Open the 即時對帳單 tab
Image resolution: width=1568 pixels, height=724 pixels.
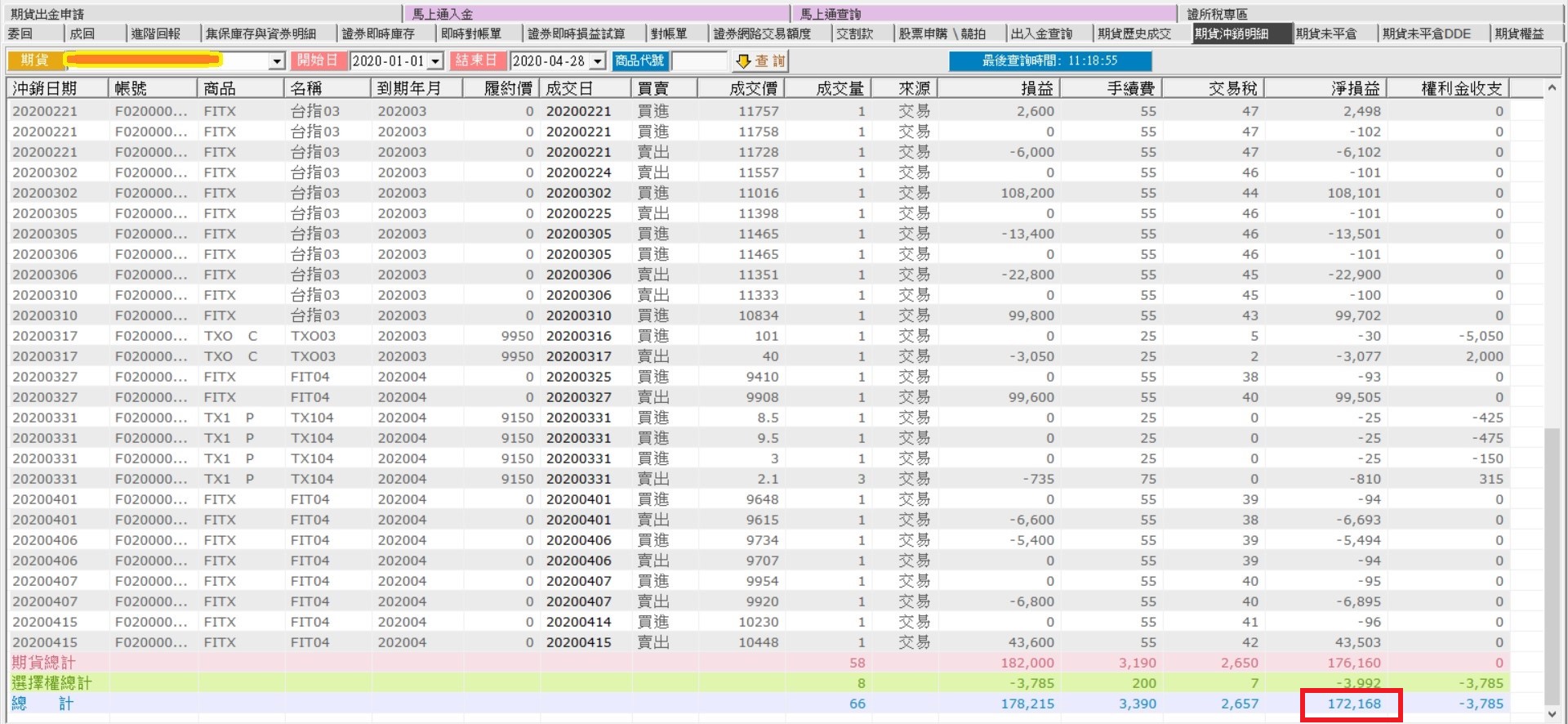tap(479, 34)
